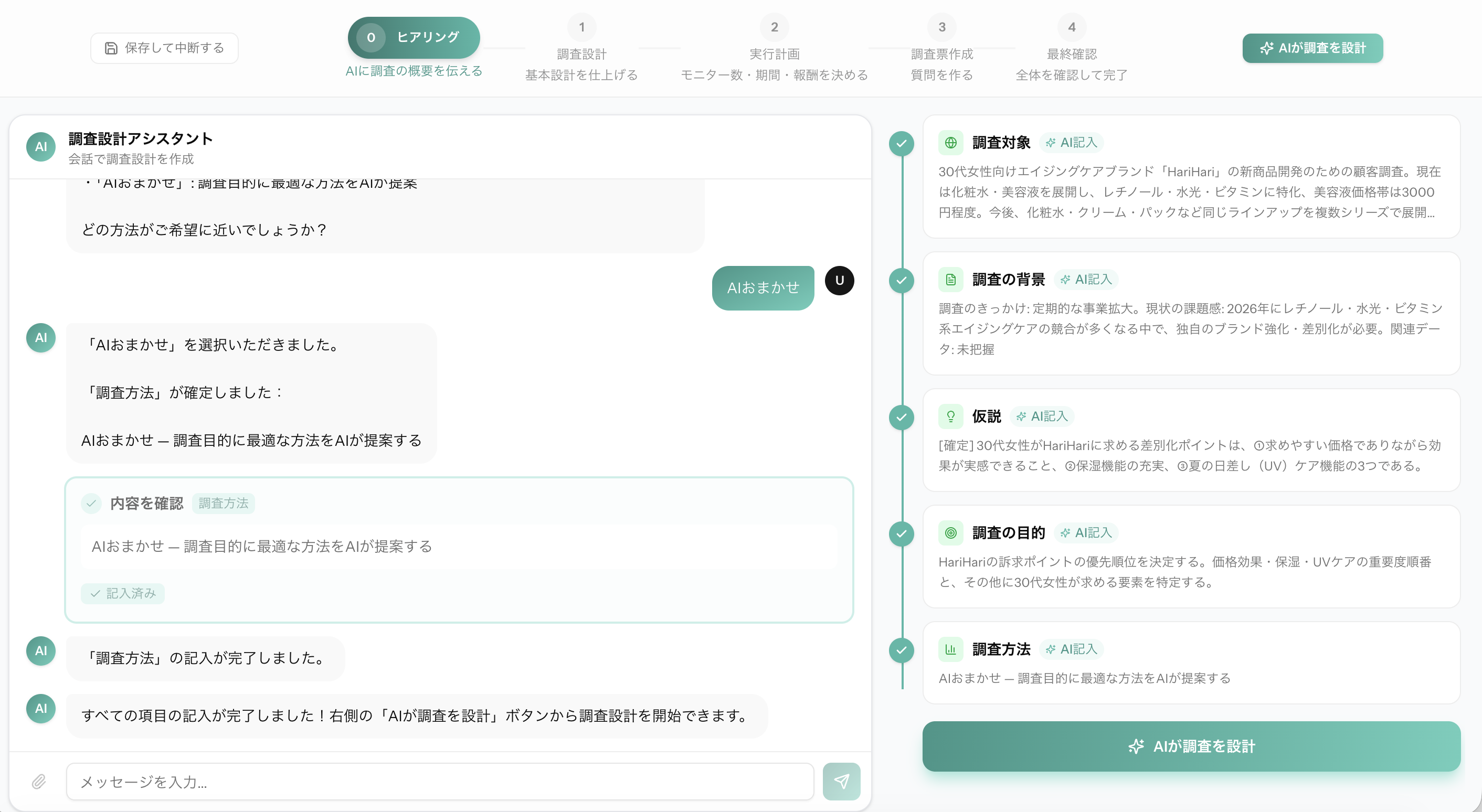Select step 0 ヒアリング
1482x812 pixels.
point(414,37)
